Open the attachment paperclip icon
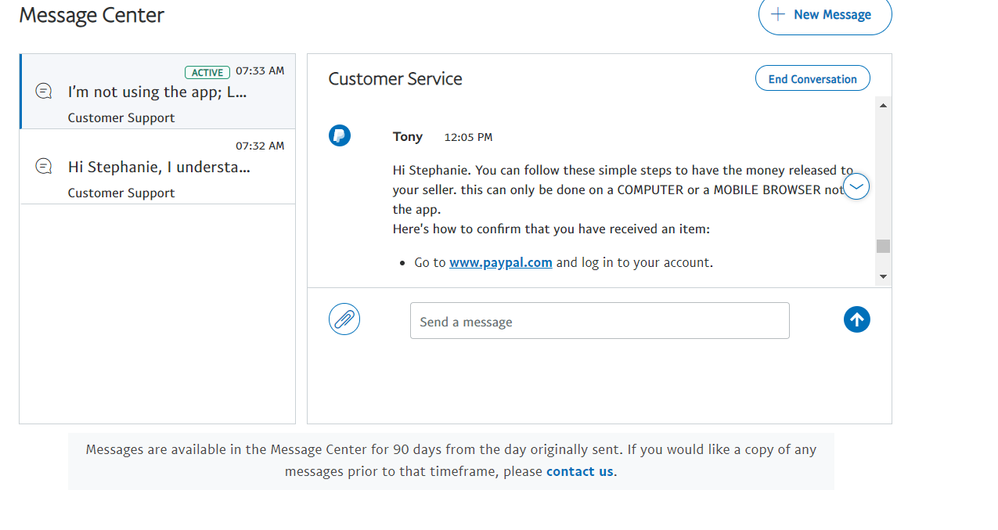 point(344,319)
